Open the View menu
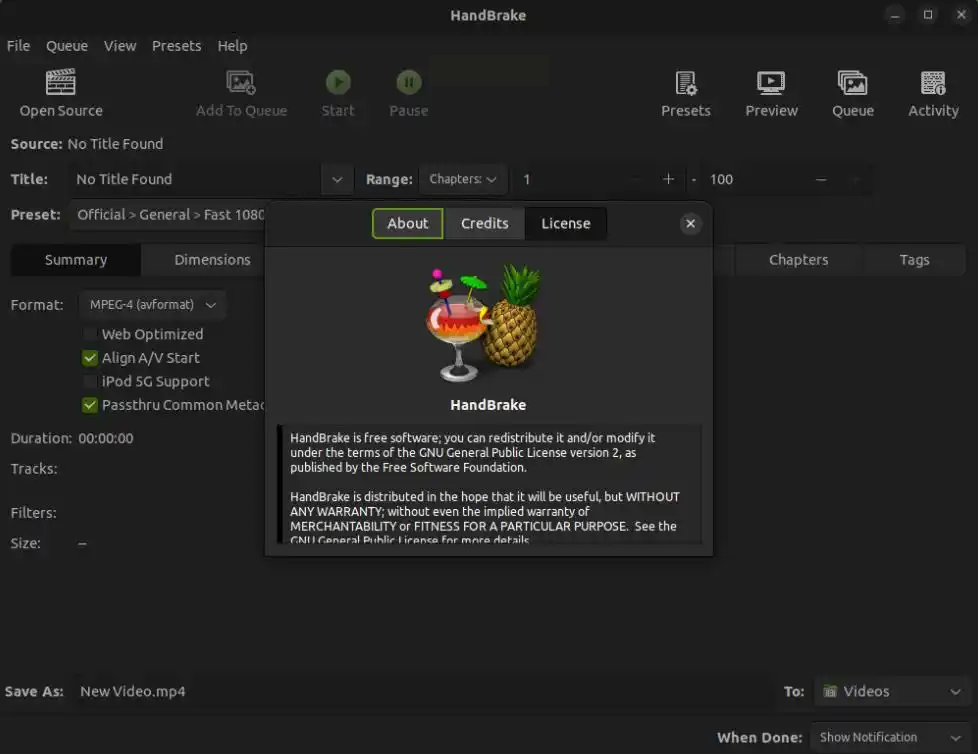 (x=120, y=46)
